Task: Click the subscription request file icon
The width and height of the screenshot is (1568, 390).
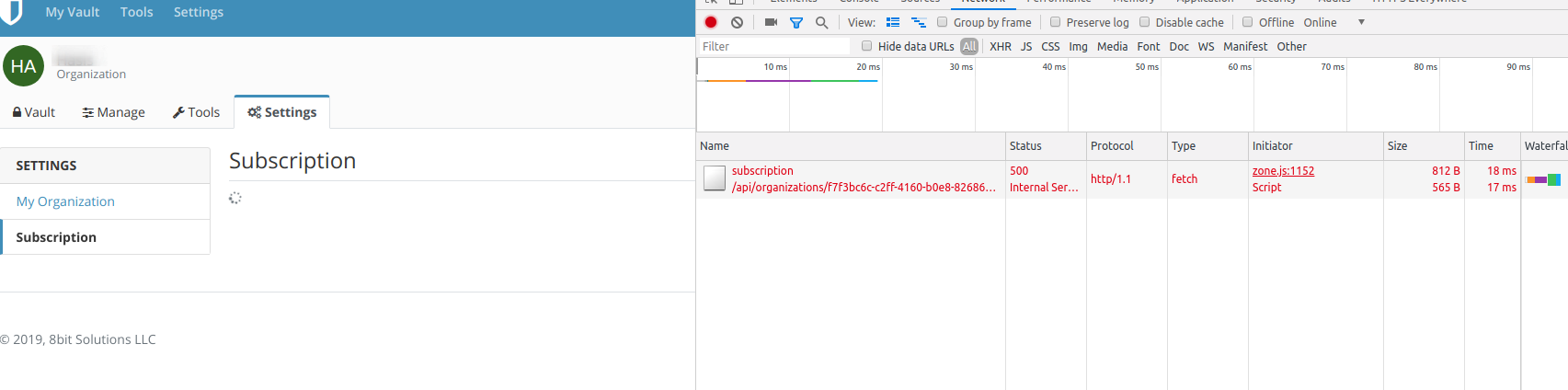Action: pyautogui.click(x=715, y=178)
